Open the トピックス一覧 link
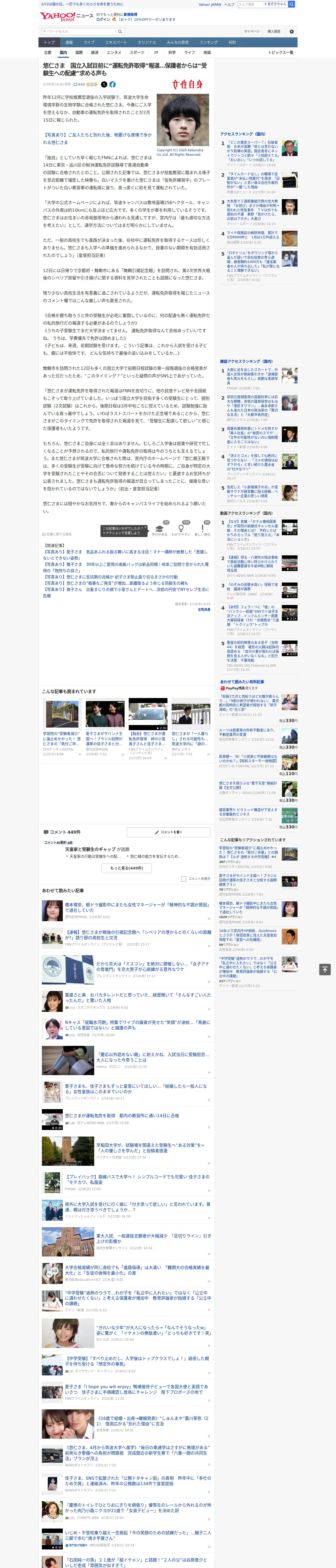The height and width of the screenshot is (1568, 336). point(281,52)
